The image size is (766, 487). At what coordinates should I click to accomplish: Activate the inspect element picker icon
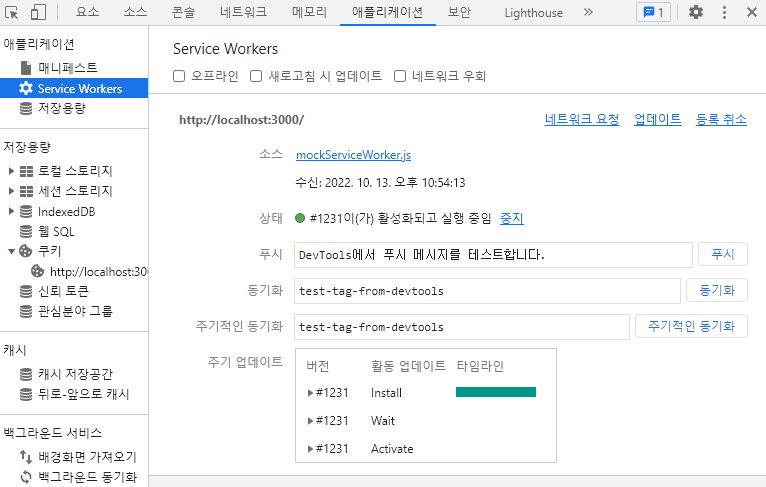pos(11,12)
